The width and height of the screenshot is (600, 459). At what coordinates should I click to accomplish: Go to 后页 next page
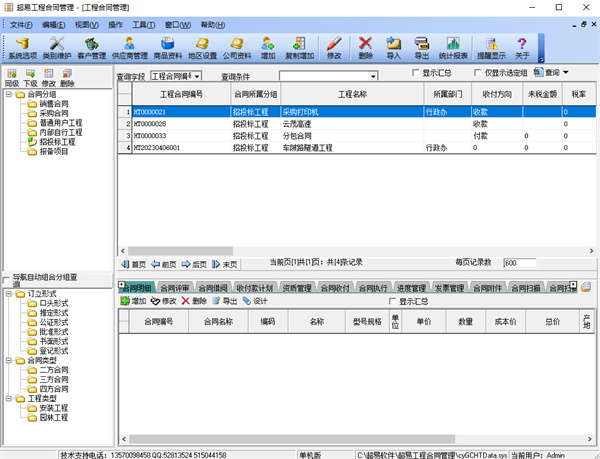tap(194, 264)
